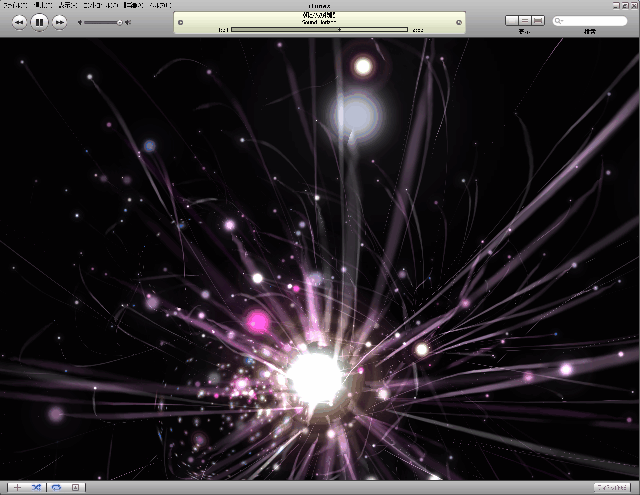
Task: Click the low-volume speaker icon
Action: (80, 22)
